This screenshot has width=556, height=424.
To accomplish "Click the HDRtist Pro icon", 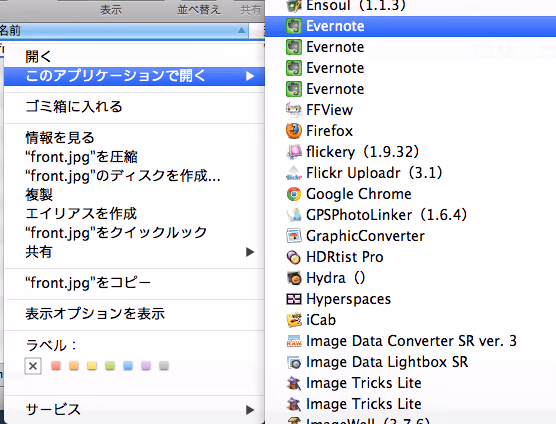I will point(294,257).
